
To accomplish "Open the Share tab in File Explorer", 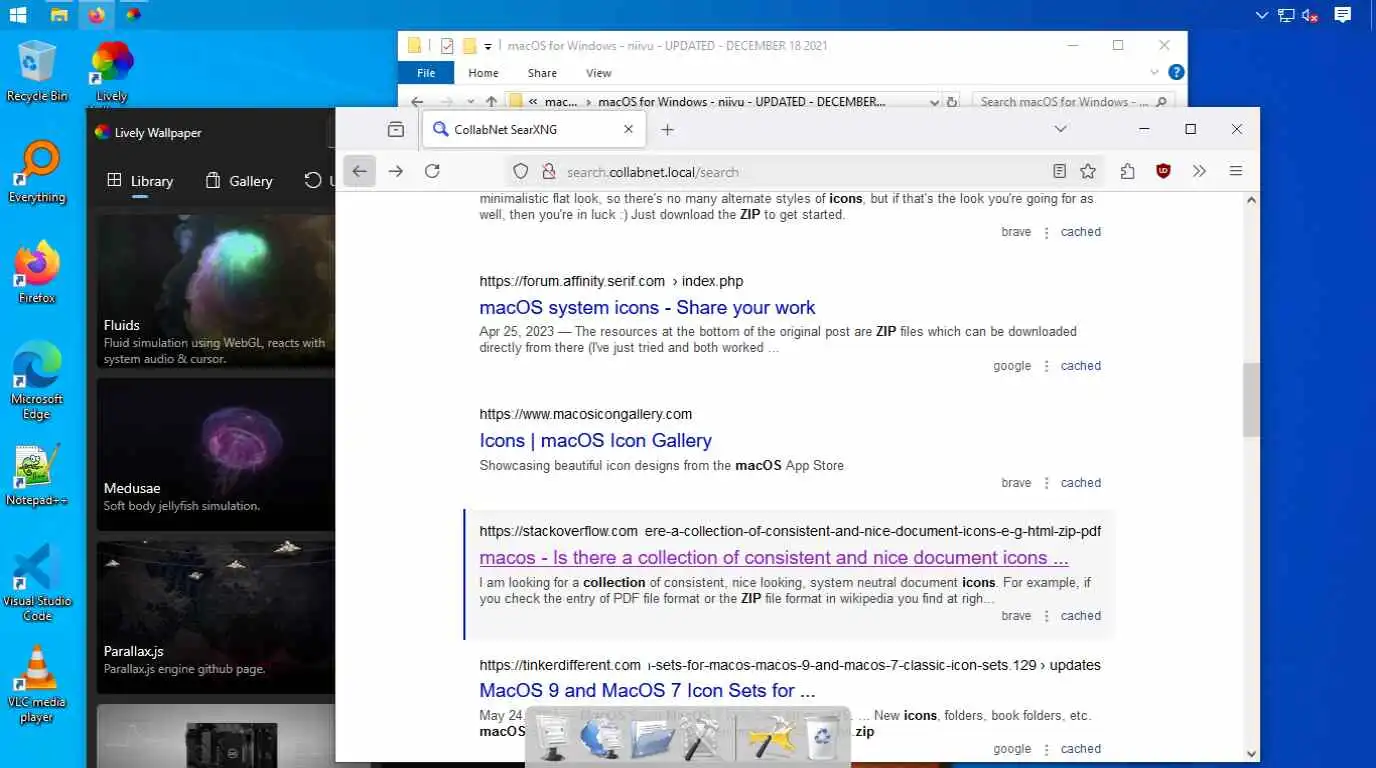I will 542,73.
